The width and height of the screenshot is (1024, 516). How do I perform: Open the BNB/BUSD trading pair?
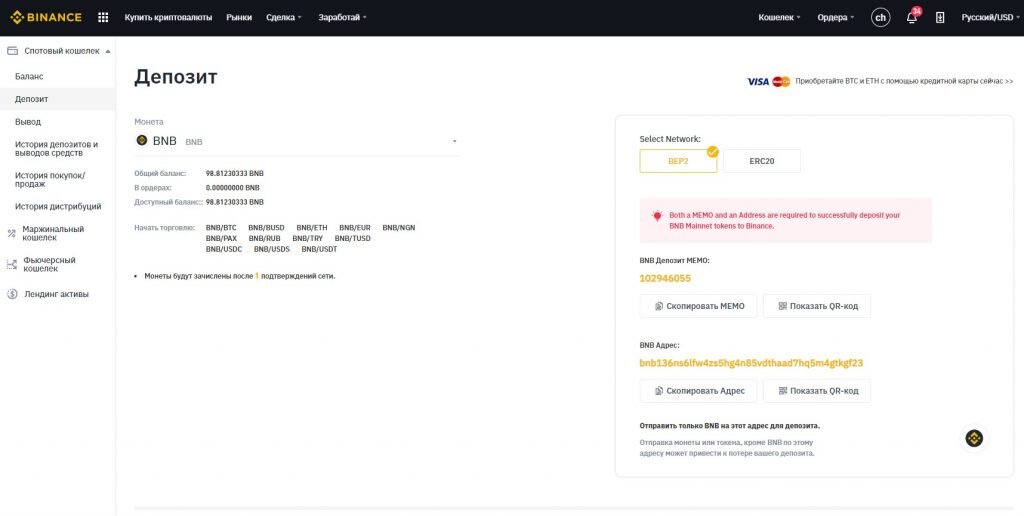coord(266,228)
